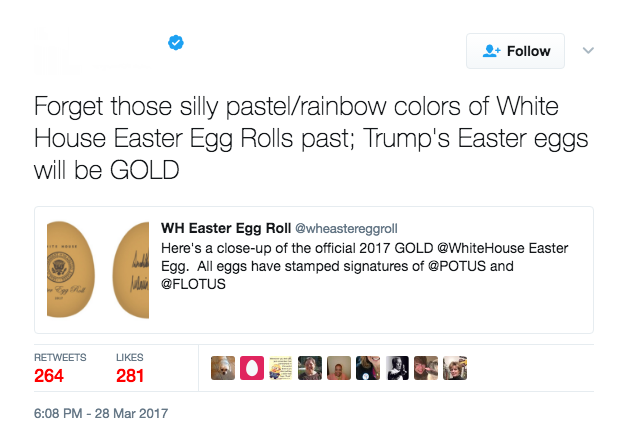This screenshot has height=426, width=630.
Task: Click the main tweet text about GOLD eggs
Action: [x=295, y=138]
